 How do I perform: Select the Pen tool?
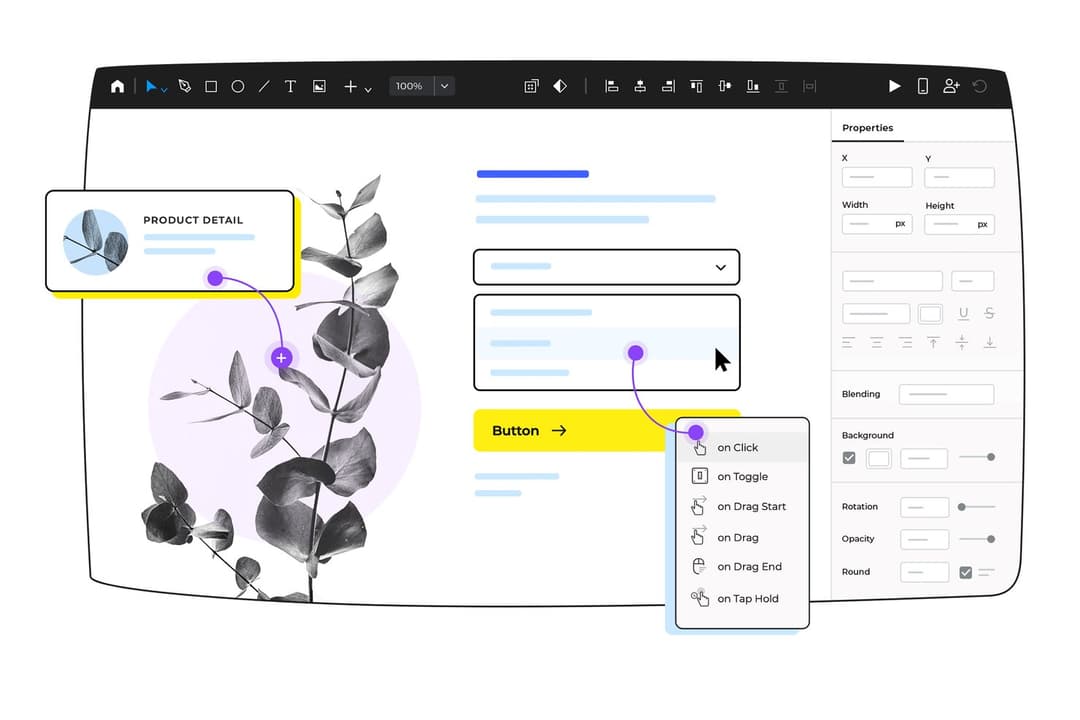pos(184,86)
